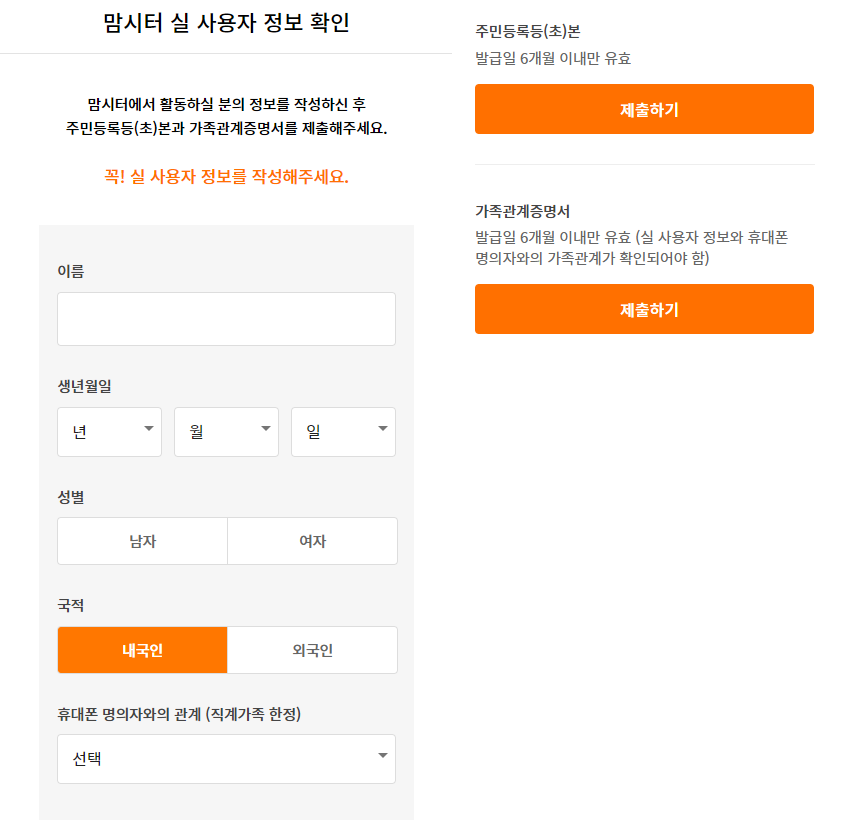Select 남자 as gender
The width and height of the screenshot is (862, 830).
point(142,541)
